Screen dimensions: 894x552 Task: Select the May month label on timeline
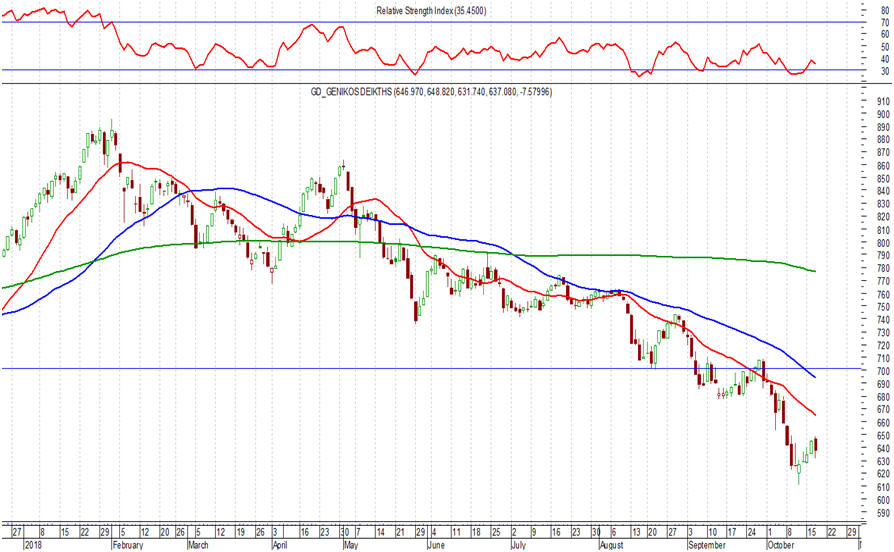tap(351, 545)
